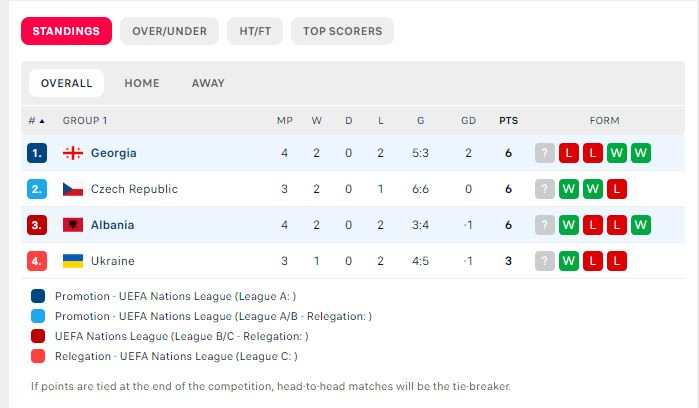Viewport: 699px width, 408px height.
Task: Open the HT/FT view
Action: pyautogui.click(x=254, y=31)
